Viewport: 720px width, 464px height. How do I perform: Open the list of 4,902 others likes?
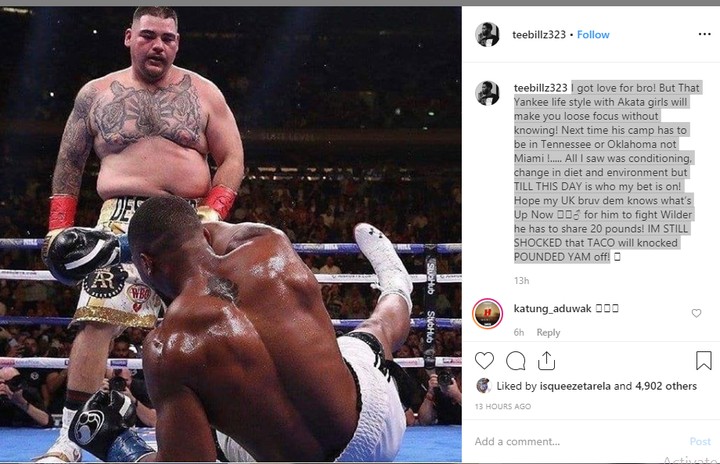pyautogui.click(x=666, y=386)
